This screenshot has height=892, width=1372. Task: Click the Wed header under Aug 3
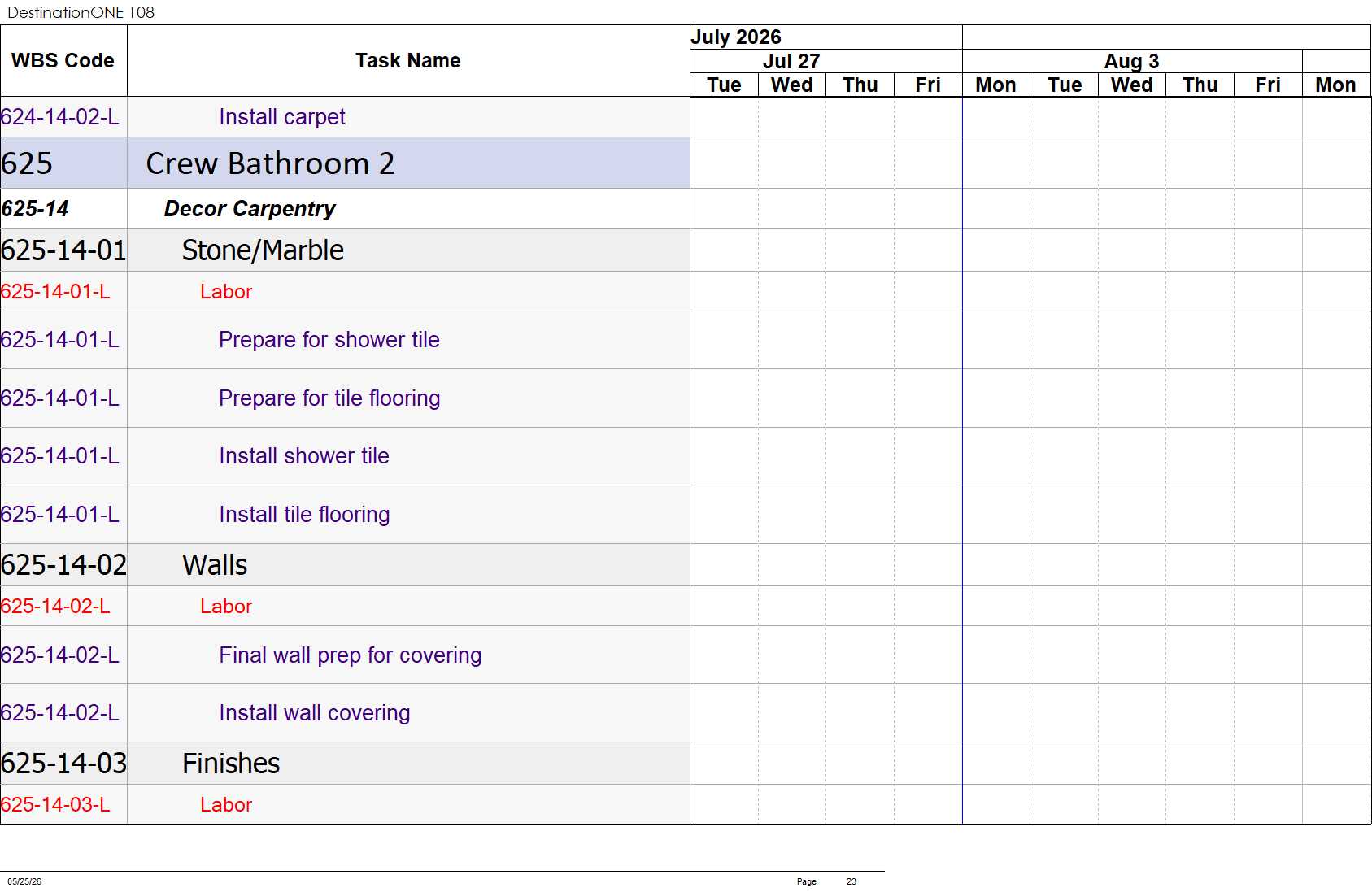pos(1131,85)
